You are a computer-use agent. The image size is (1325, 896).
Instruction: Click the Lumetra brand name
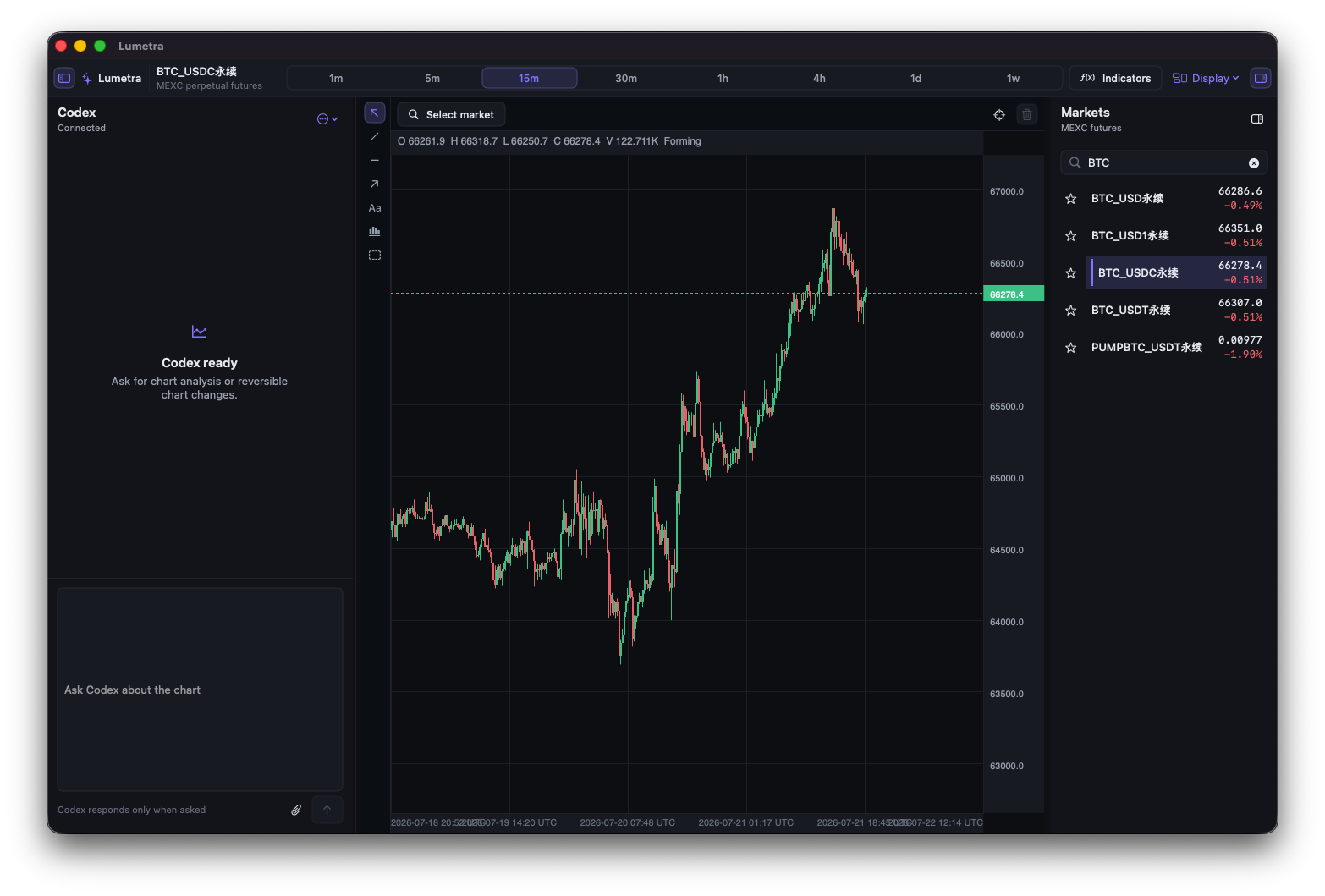(119, 78)
